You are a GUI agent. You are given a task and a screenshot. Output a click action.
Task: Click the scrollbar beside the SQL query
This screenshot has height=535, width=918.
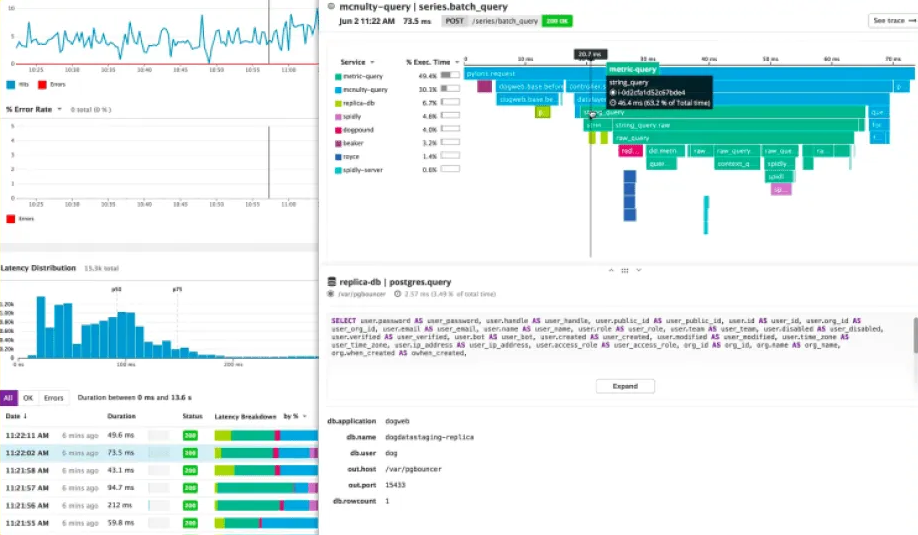pyautogui.click(x=915, y=335)
